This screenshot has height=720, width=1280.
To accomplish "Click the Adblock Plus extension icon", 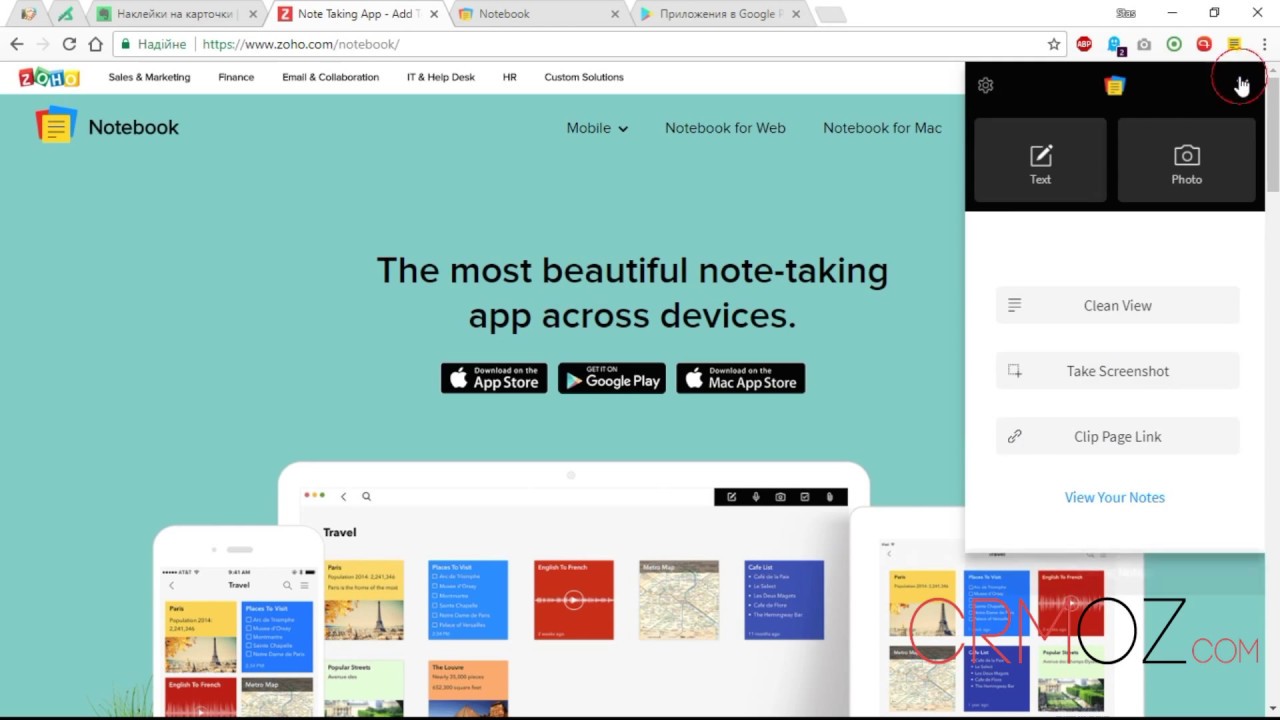I will (1084, 44).
